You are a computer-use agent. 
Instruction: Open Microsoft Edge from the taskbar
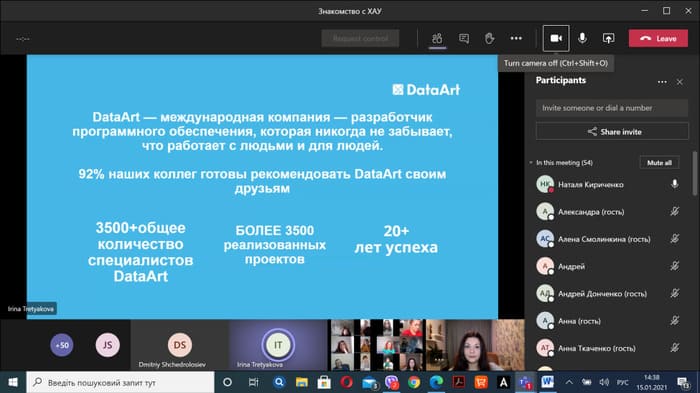[437, 382]
